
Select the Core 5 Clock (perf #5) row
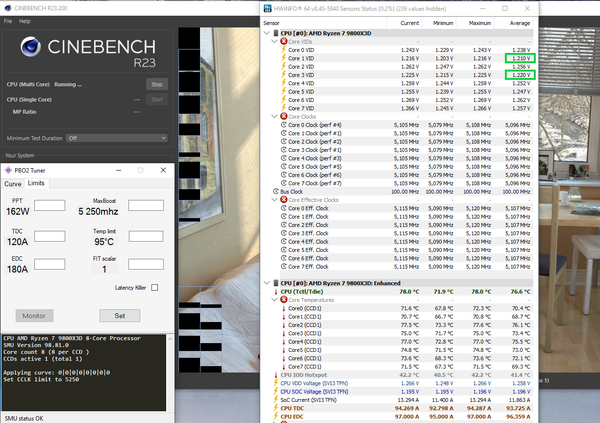406,167
